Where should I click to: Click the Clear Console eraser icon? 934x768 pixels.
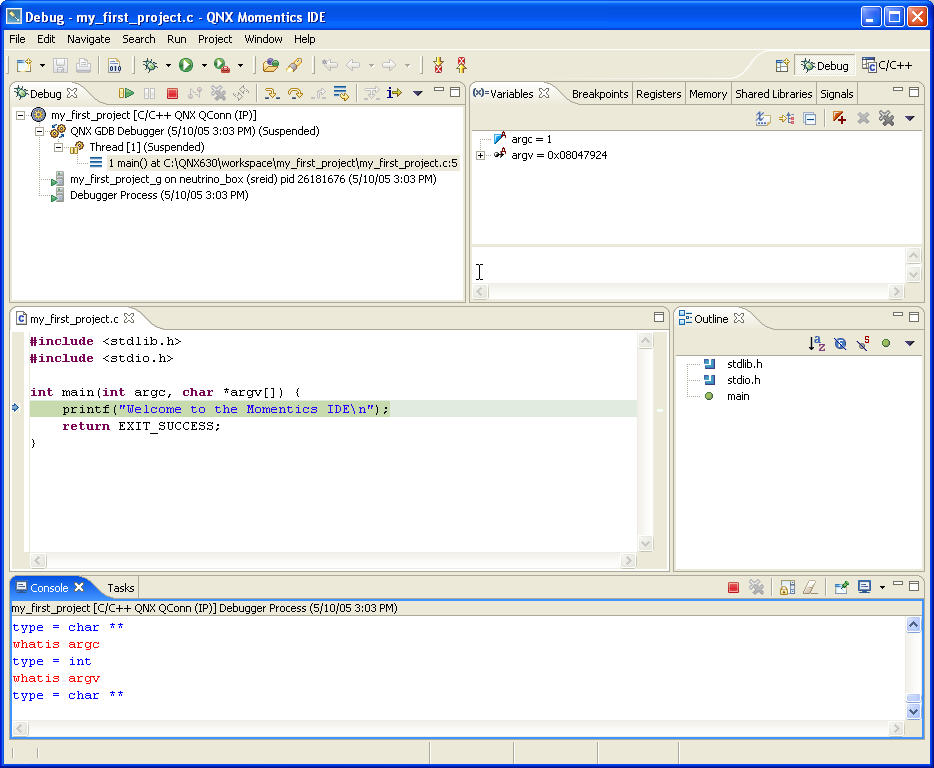click(x=810, y=587)
